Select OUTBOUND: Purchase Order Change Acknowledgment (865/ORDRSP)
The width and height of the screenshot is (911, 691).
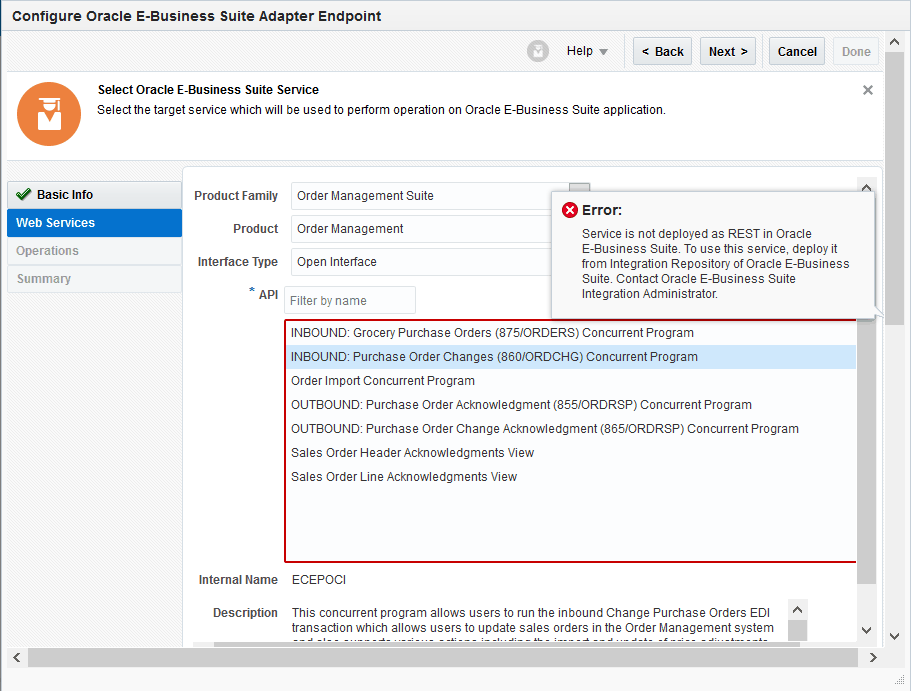pyautogui.click(x=571, y=429)
